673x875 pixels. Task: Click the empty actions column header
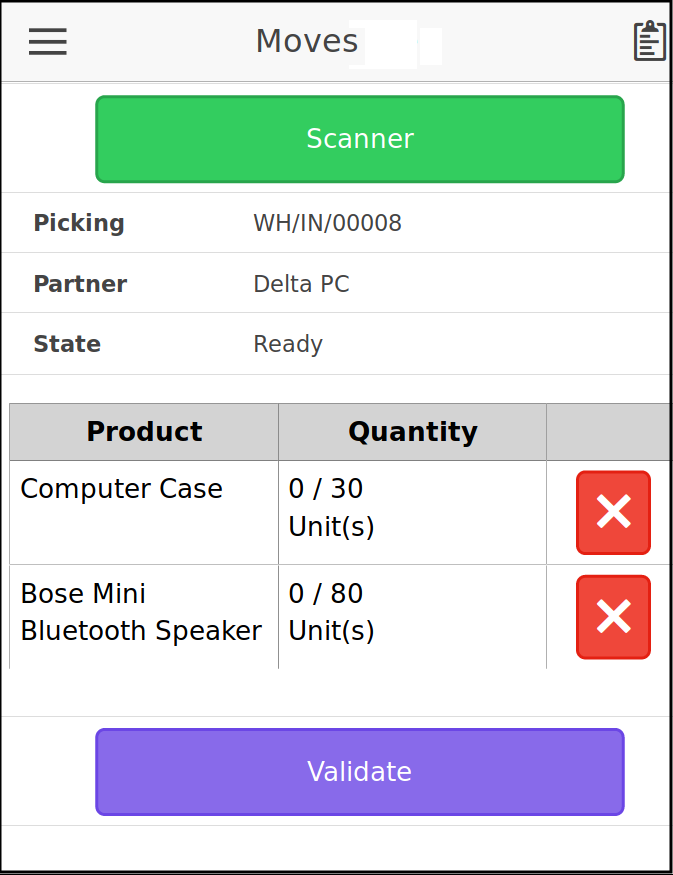[608, 432]
